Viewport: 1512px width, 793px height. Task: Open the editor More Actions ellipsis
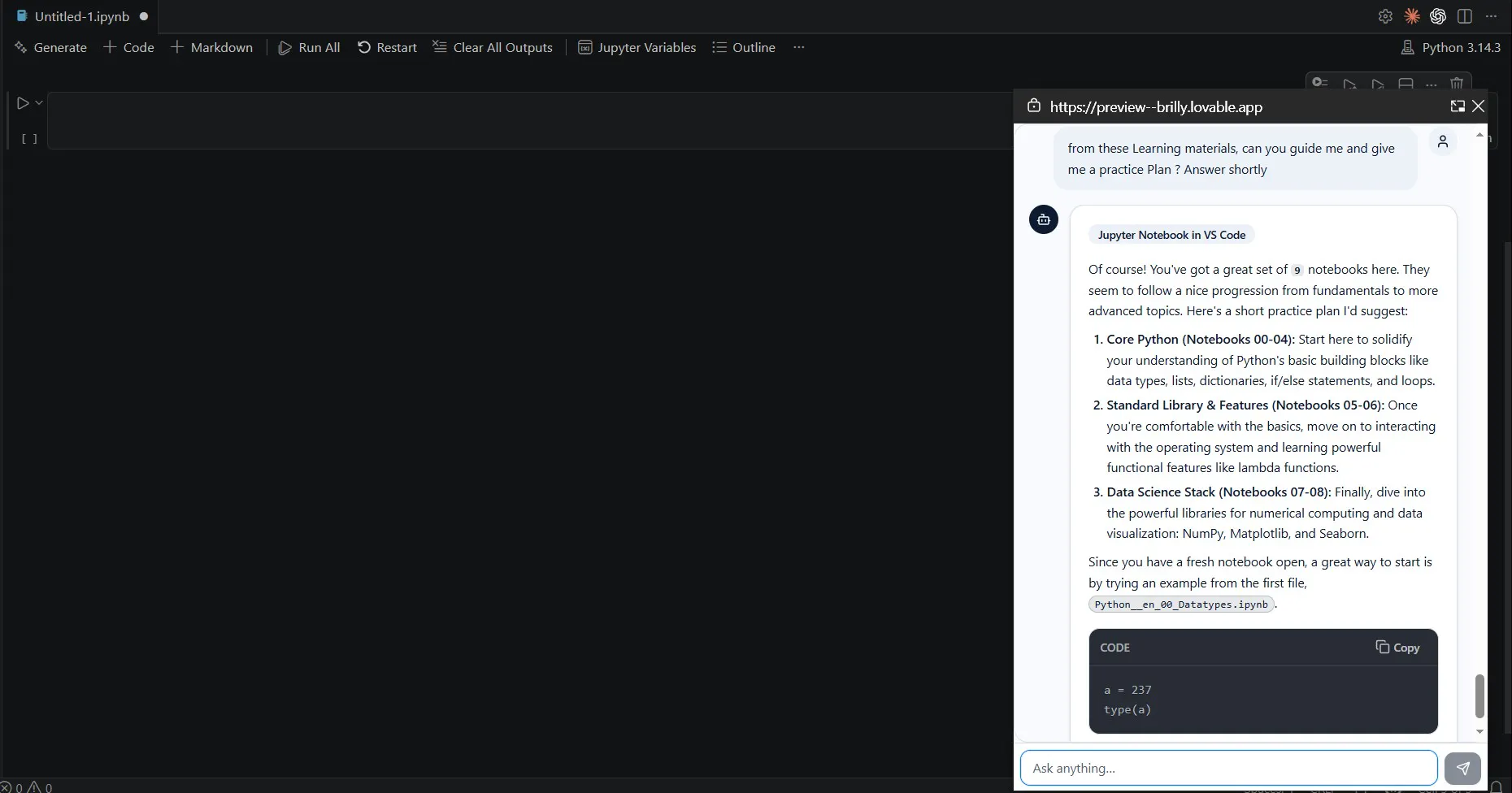point(1491,16)
